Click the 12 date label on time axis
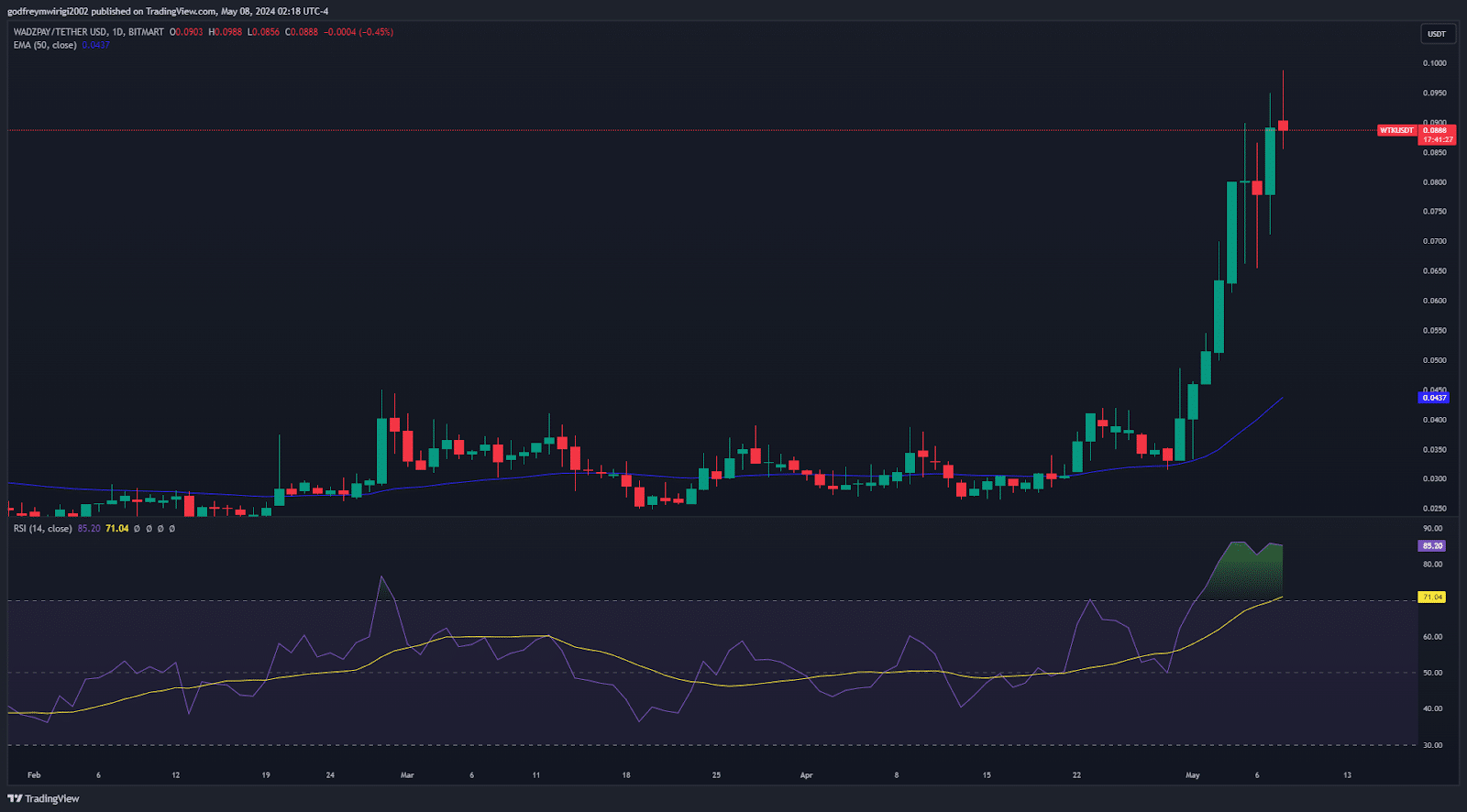This screenshot has width=1467, height=812. coord(176,775)
